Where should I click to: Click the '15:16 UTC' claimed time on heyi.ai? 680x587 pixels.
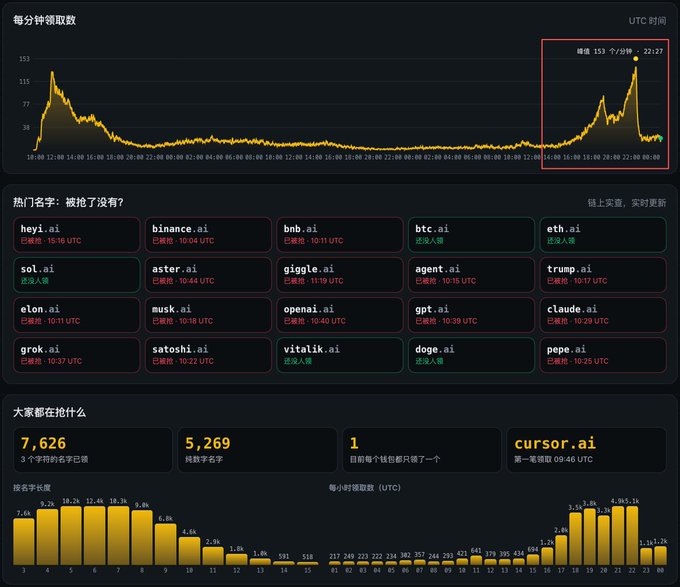pyautogui.click(x=64, y=241)
